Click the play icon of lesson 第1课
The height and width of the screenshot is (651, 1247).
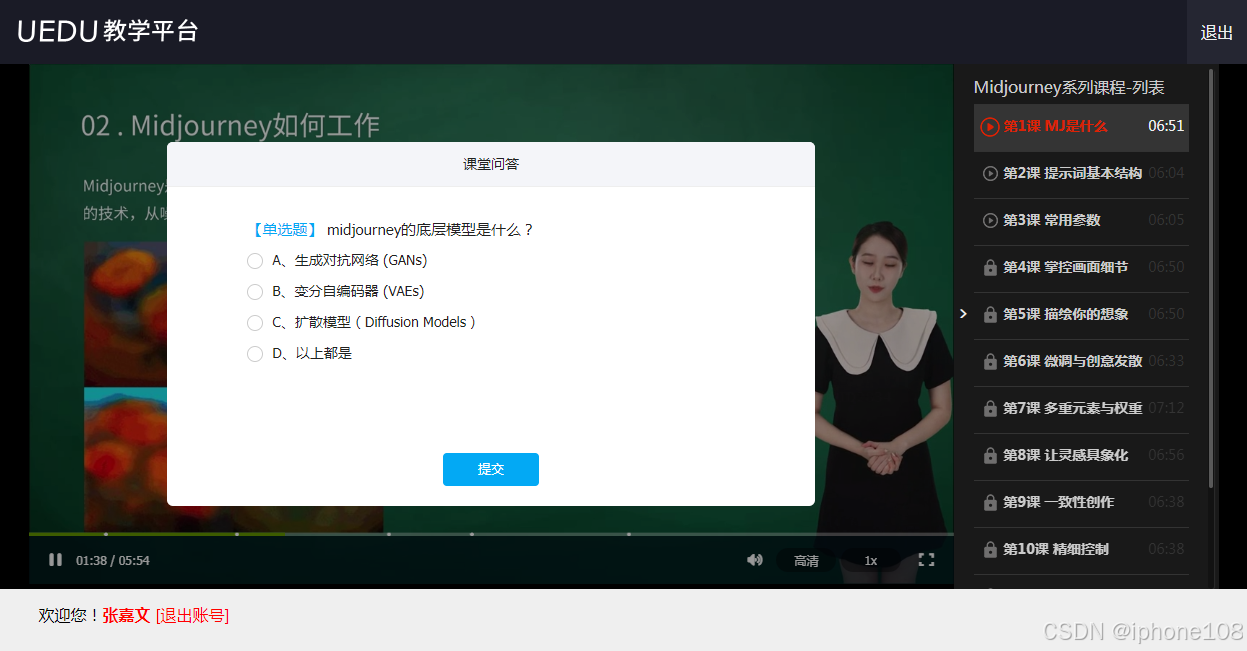coord(990,127)
